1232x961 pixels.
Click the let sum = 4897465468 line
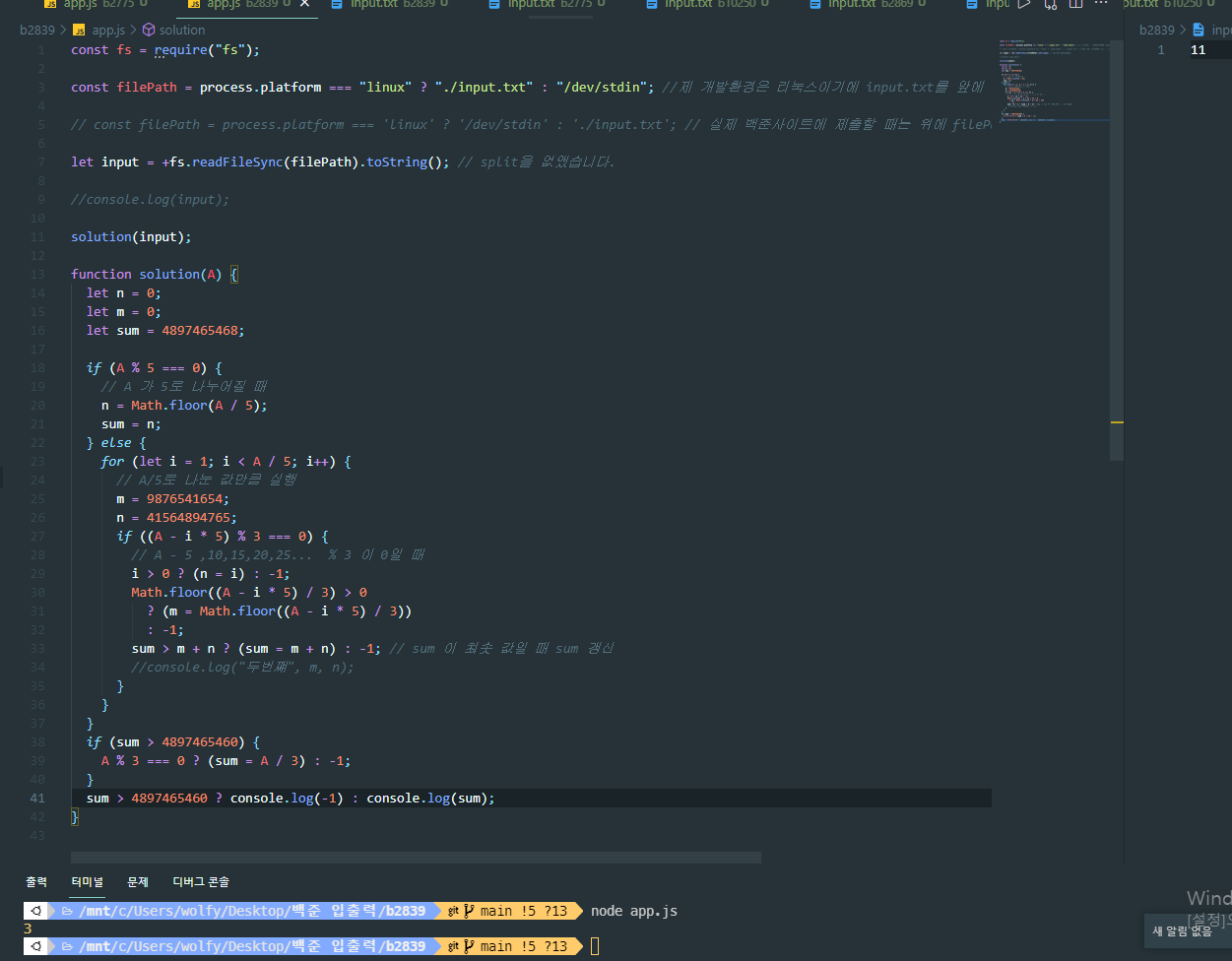tap(164, 330)
